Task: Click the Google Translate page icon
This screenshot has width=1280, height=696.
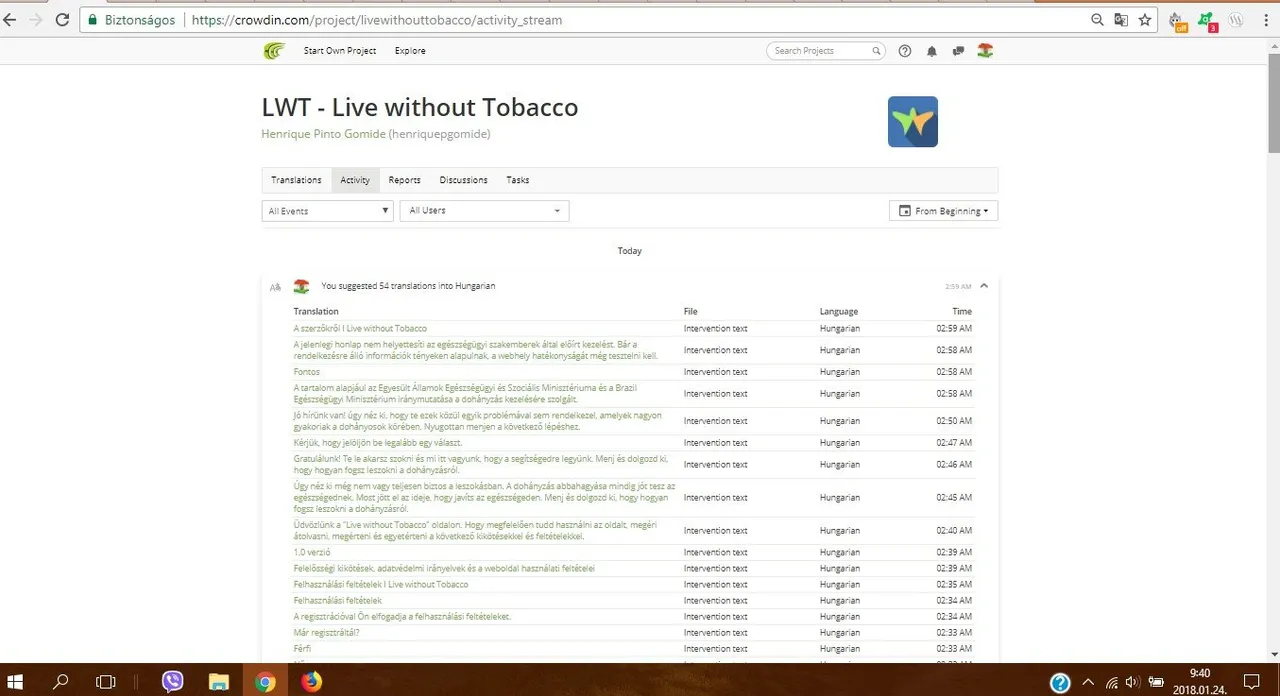Action: pos(1121,19)
